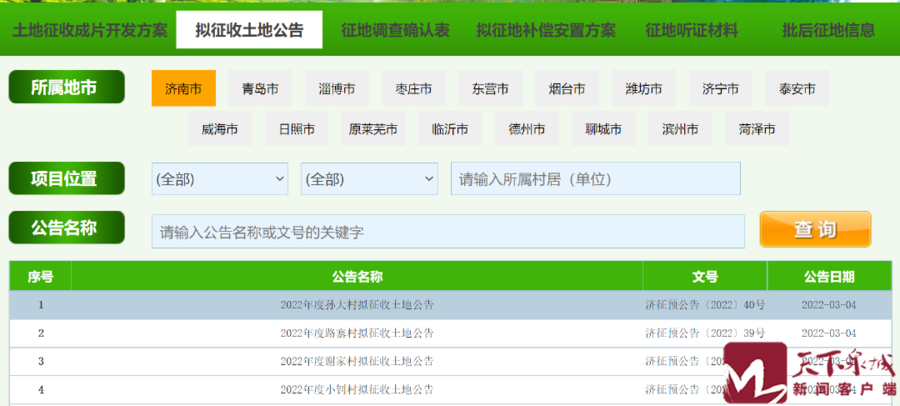Image resolution: width=900 pixels, height=406 pixels.
Task: Open 2022年度谢家村拟征收土地公告
Action: (x=357, y=361)
